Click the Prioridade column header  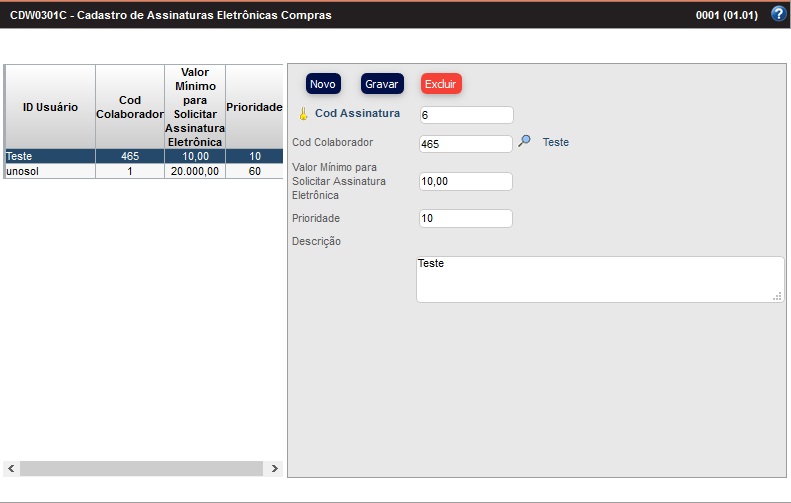255,107
